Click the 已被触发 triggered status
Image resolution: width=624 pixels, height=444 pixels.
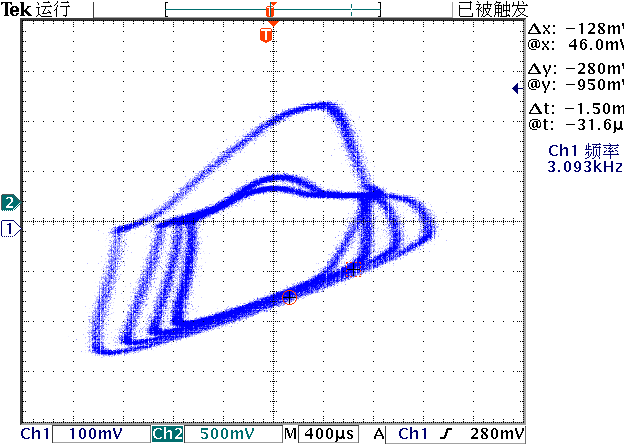493,9
